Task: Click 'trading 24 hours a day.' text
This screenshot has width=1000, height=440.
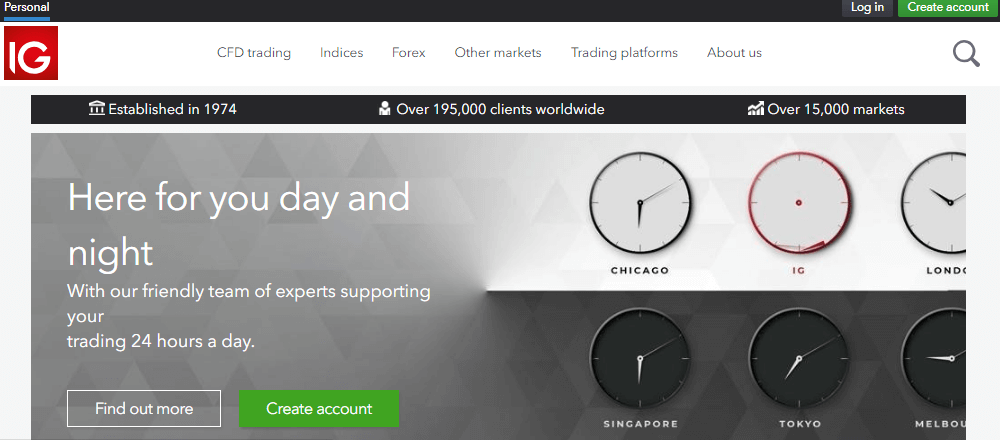Action: point(161,341)
